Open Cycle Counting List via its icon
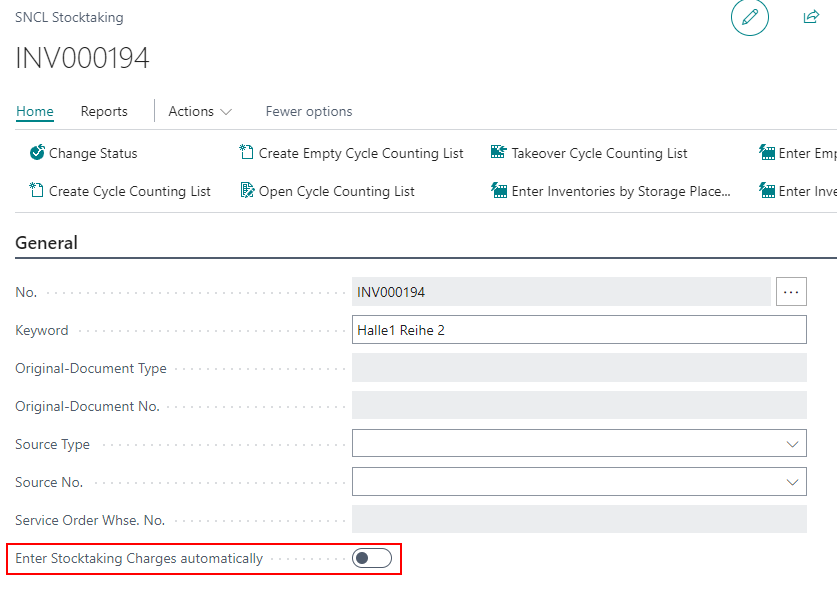The height and width of the screenshot is (604, 837). tap(247, 190)
